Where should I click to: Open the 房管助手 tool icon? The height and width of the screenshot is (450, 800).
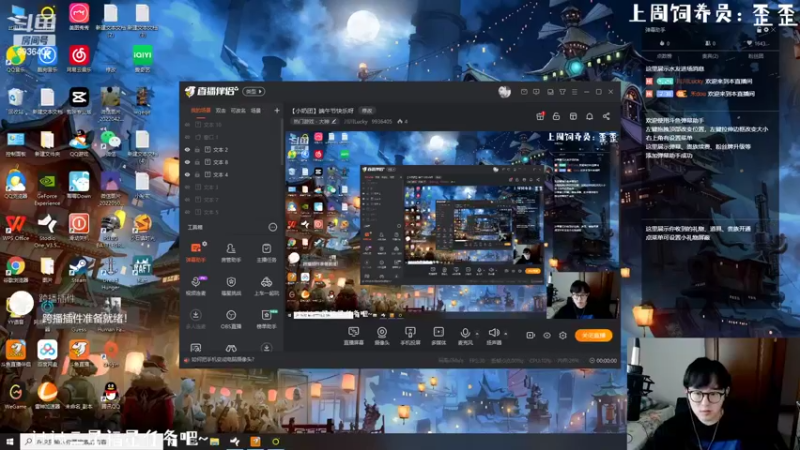231,252
